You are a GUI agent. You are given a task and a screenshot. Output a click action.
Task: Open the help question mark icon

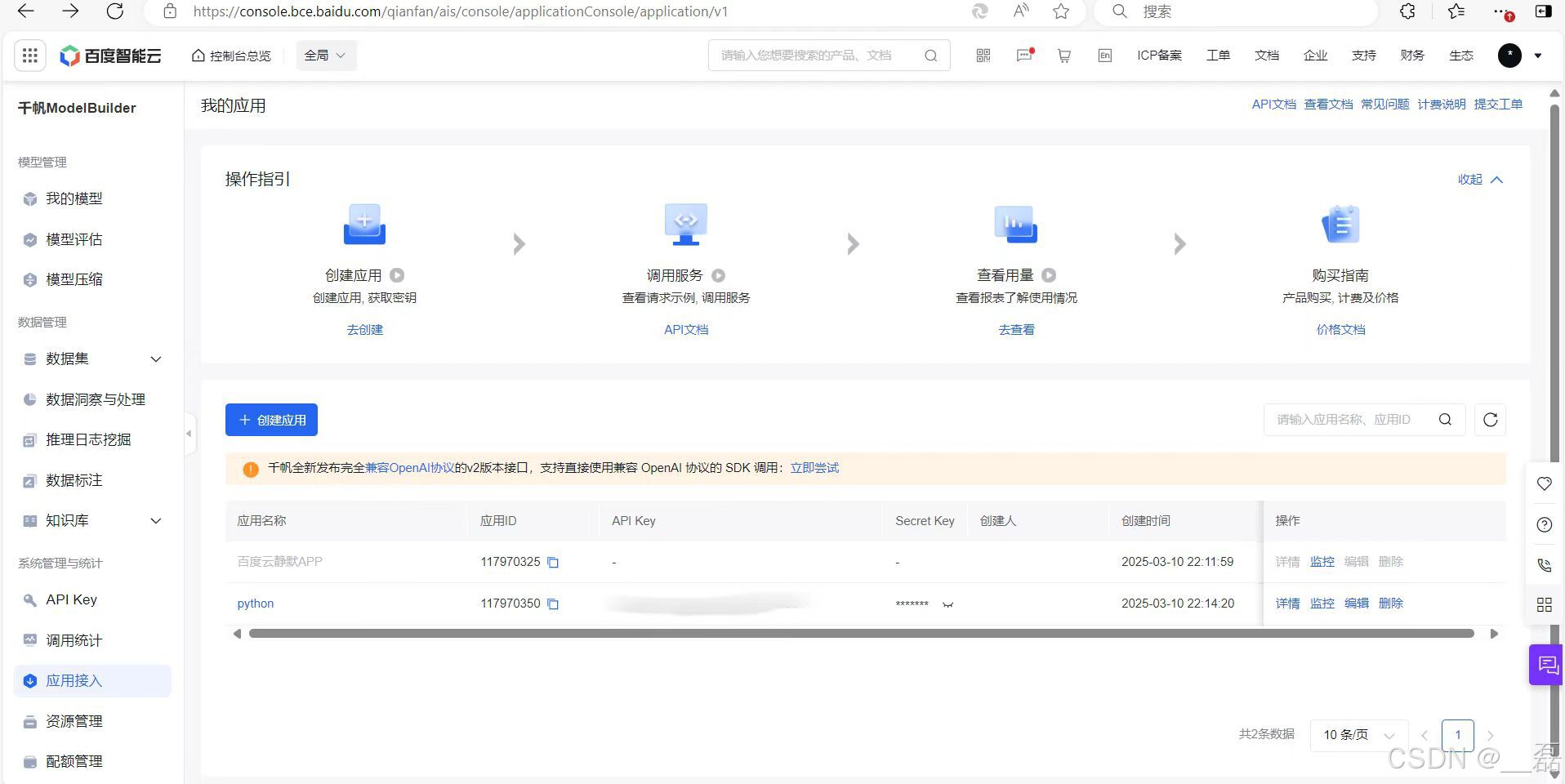1544,524
